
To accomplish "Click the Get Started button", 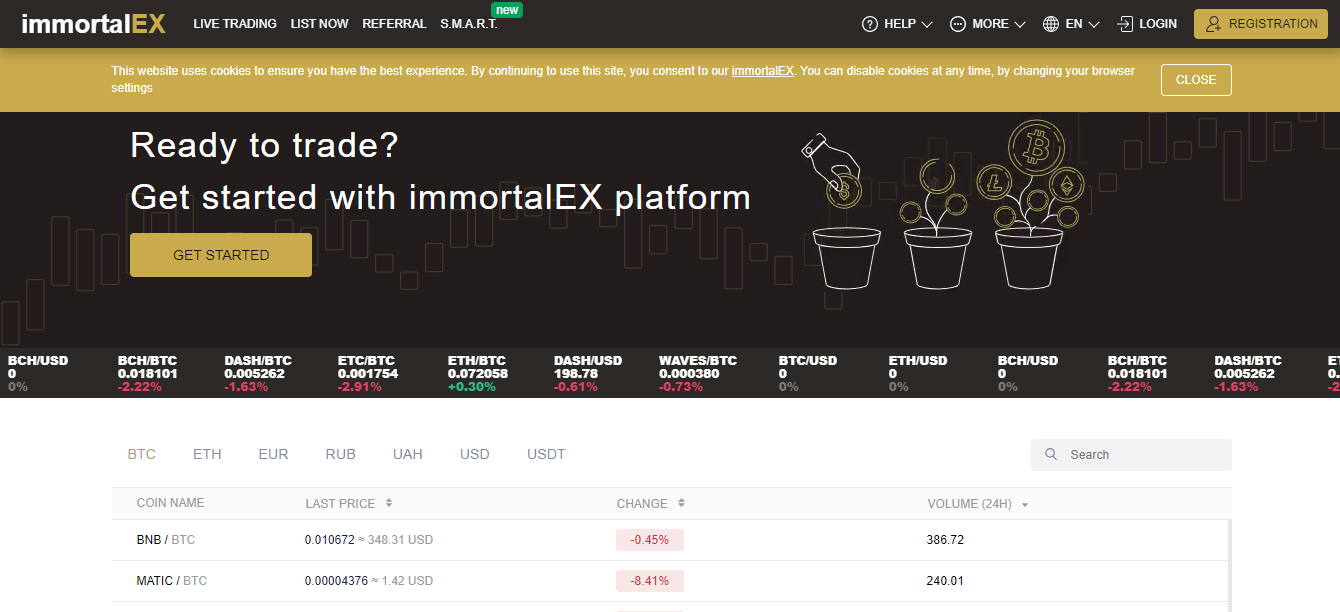I will [x=221, y=255].
